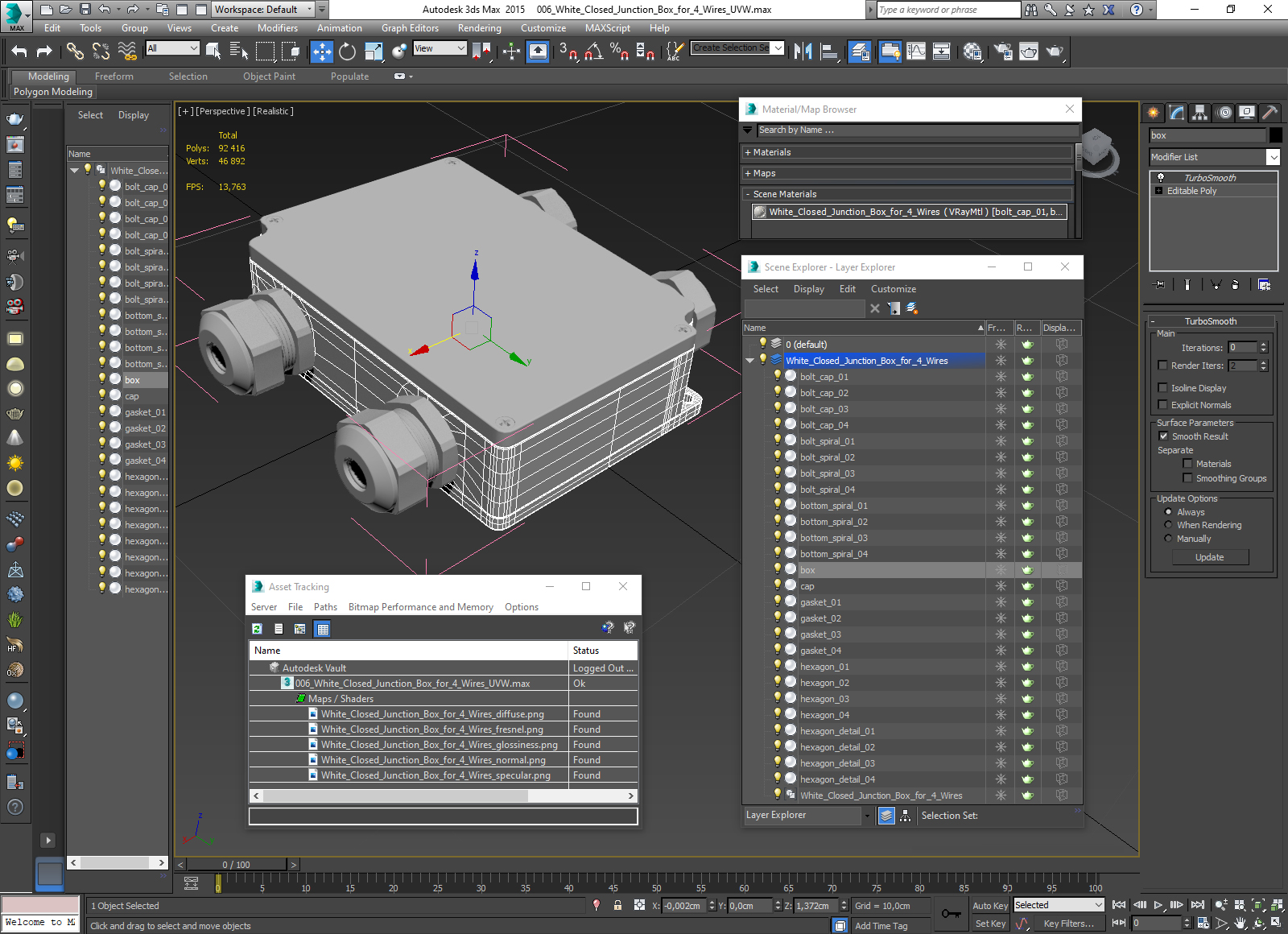The height and width of the screenshot is (934, 1288).
Task: Collapse the White_Closed_Junction_Box_for_4_Wires layer
Action: [x=750, y=361]
